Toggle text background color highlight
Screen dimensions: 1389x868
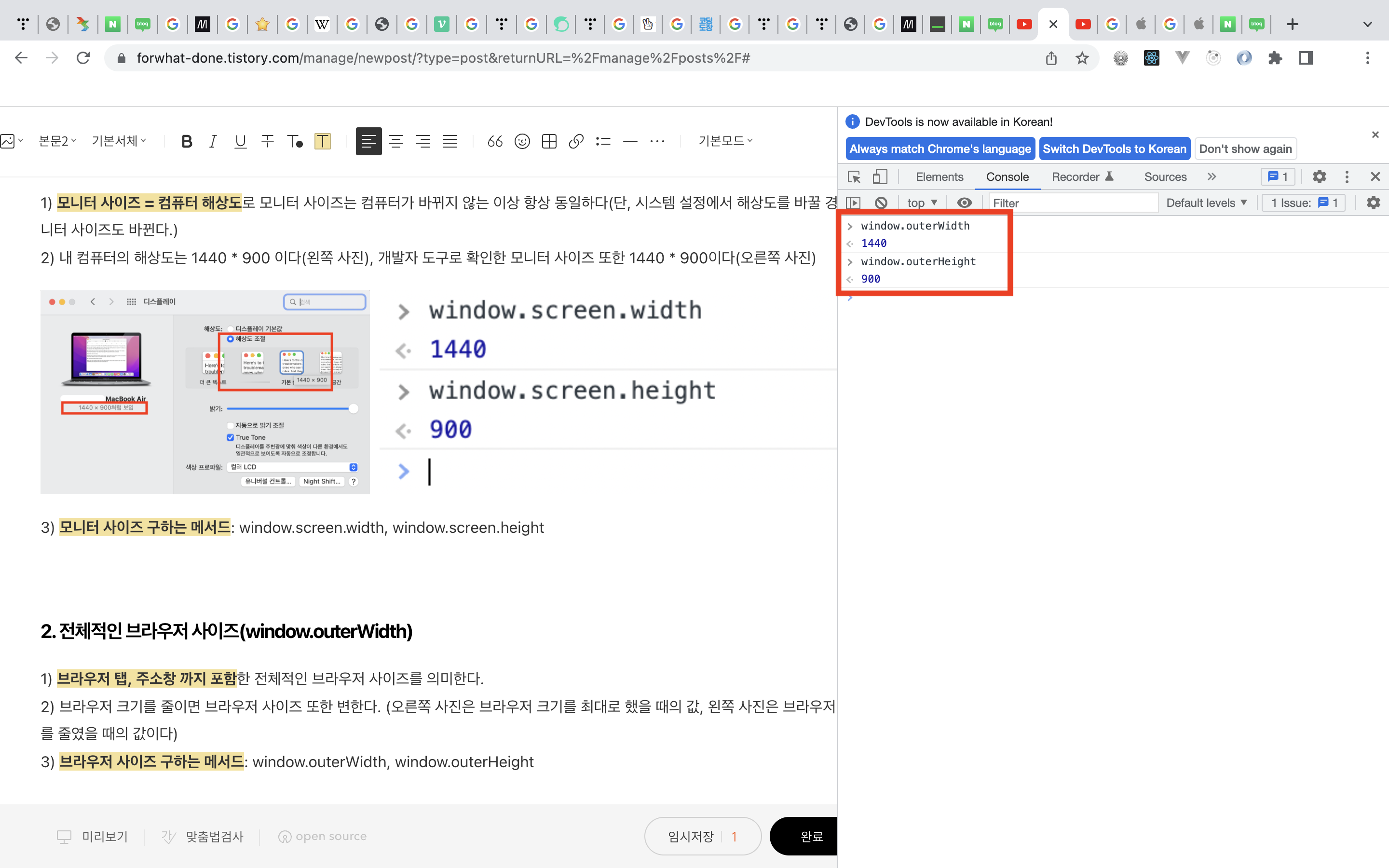tap(323, 141)
